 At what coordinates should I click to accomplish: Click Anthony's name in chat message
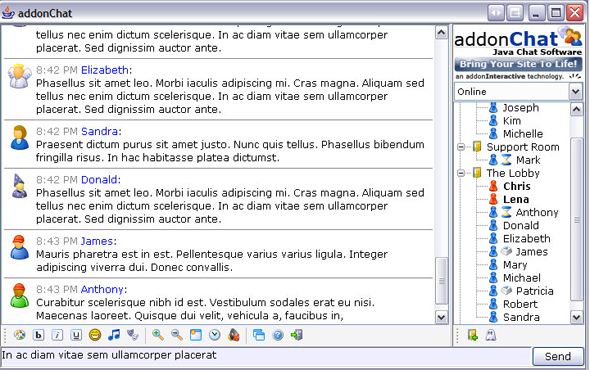tap(102, 289)
